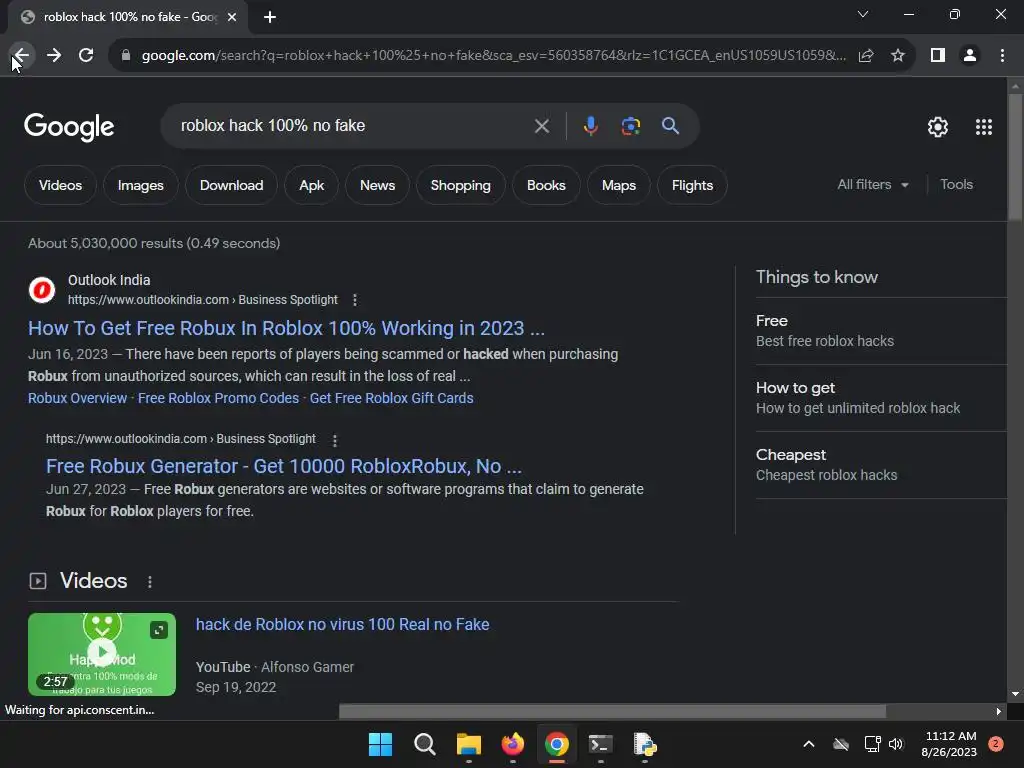Click the horizontal scrollbar thumb

pos(612,711)
